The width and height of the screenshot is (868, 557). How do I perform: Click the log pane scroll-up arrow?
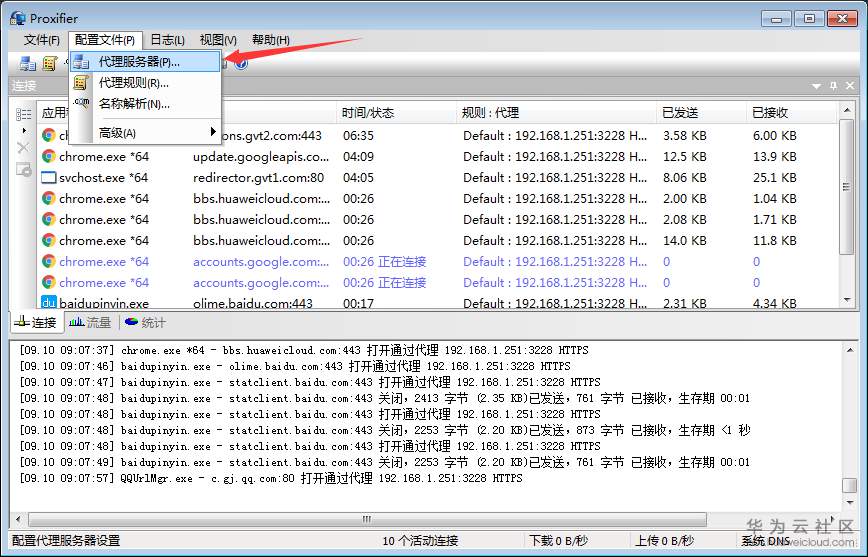(x=850, y=350)
